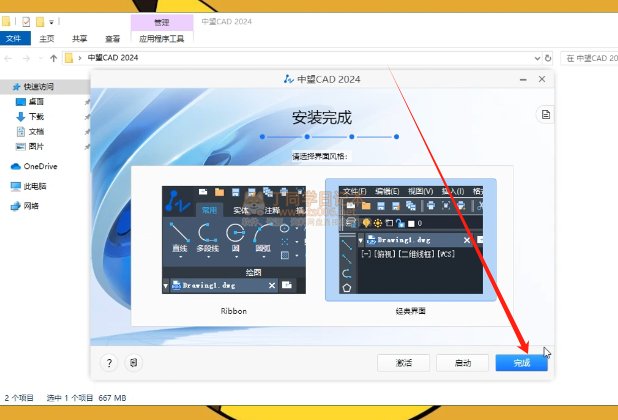Click the Explorer back arrow

click(x=8, y=58)
